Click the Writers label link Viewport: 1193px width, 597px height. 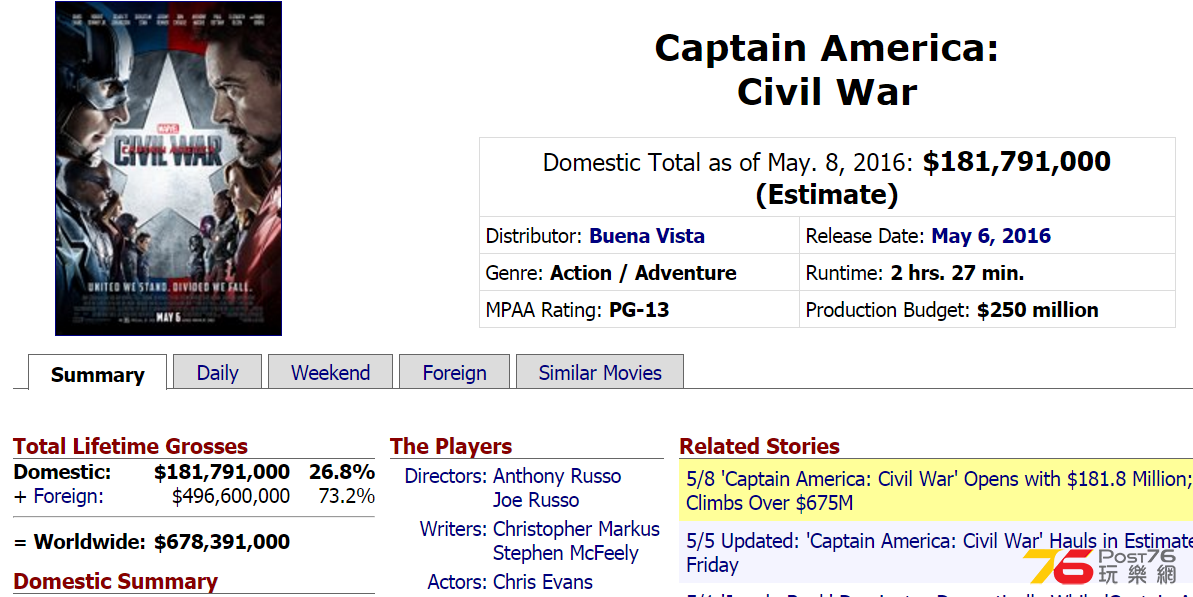[x=453, y=529]
